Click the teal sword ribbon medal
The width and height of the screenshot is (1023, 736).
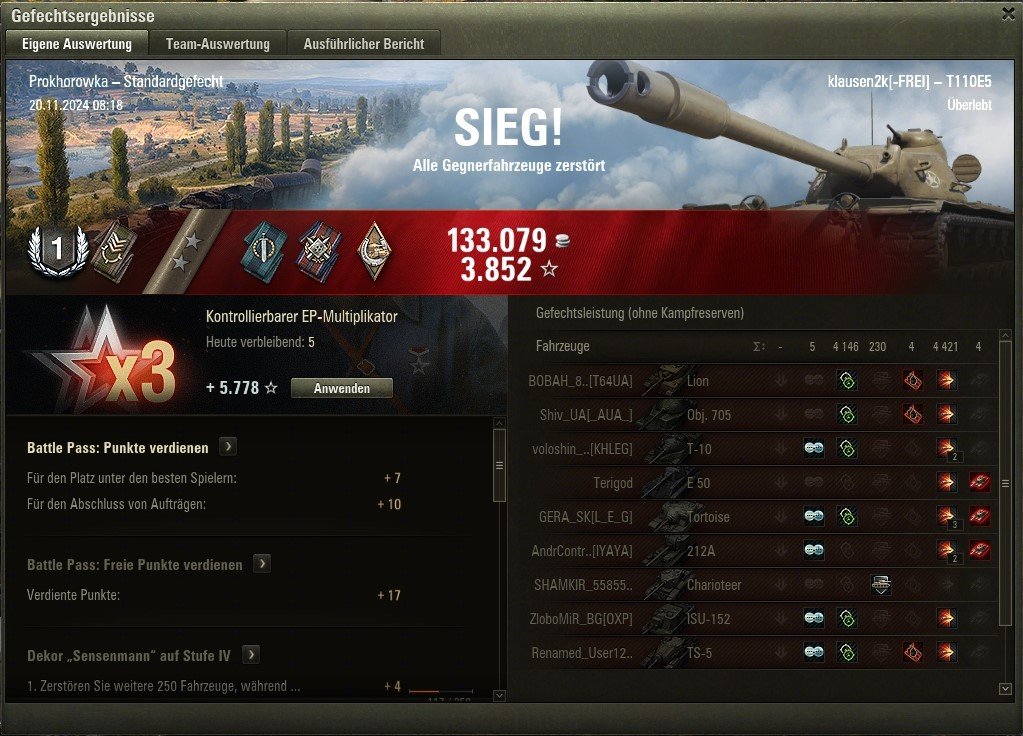264,251
